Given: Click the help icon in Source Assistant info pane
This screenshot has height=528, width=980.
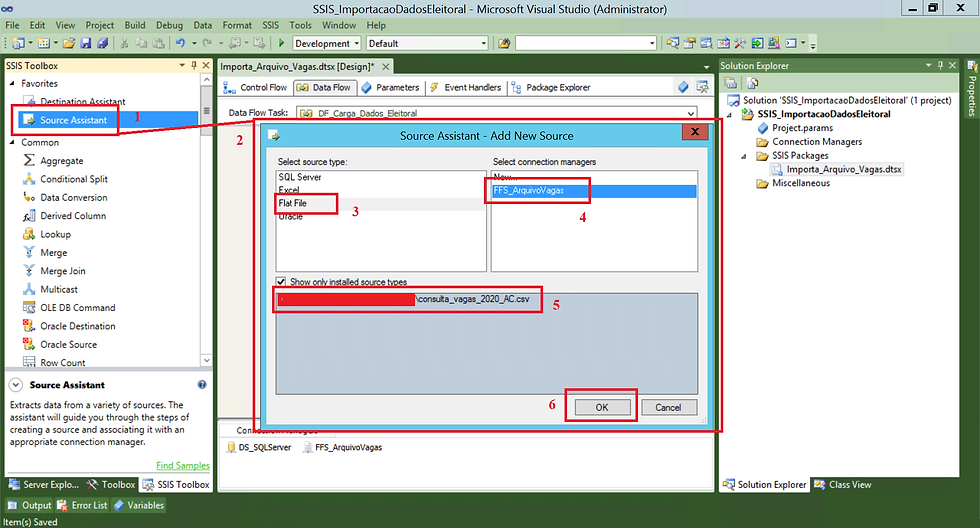Looking at the screenshot, I should [202, 385].
